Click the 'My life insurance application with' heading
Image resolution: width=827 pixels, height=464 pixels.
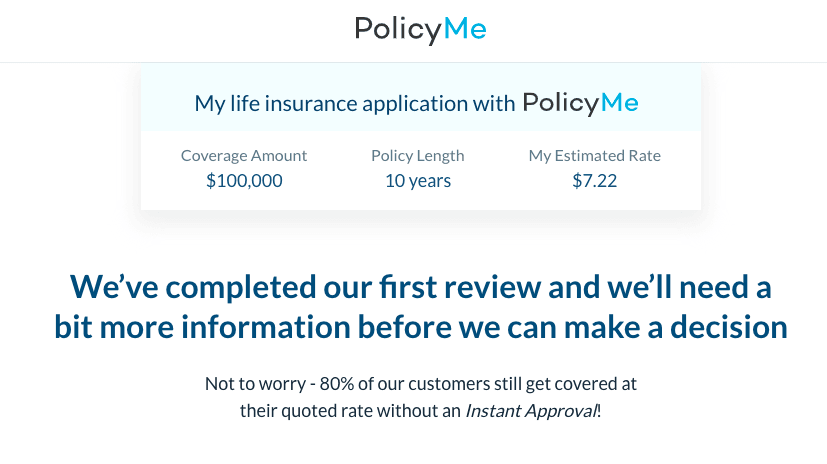pos(354,103)
